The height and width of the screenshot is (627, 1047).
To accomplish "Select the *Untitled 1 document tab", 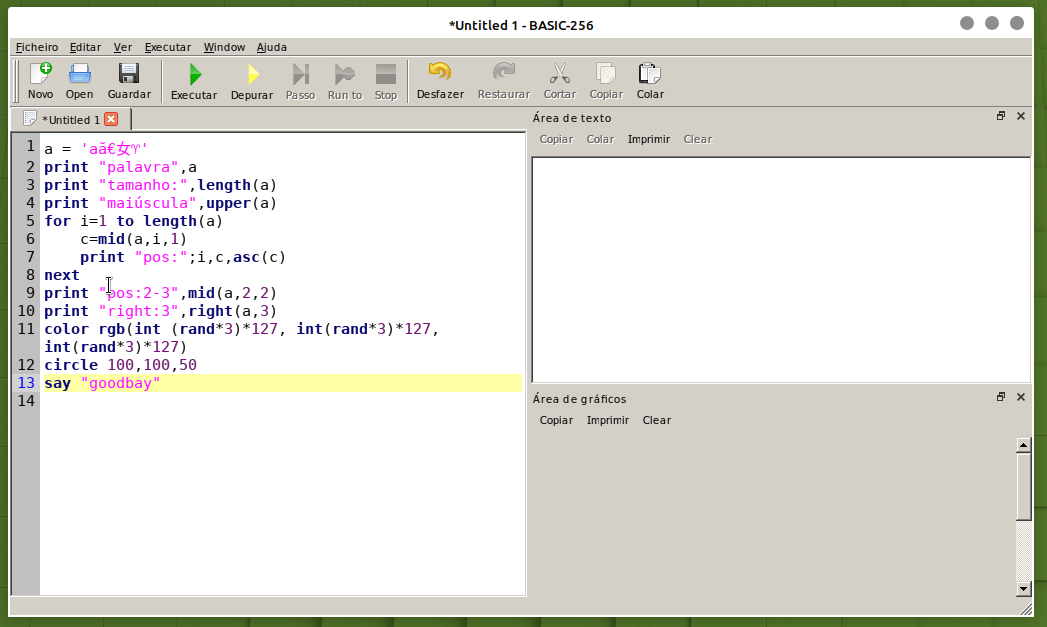I will pos(71,120).
